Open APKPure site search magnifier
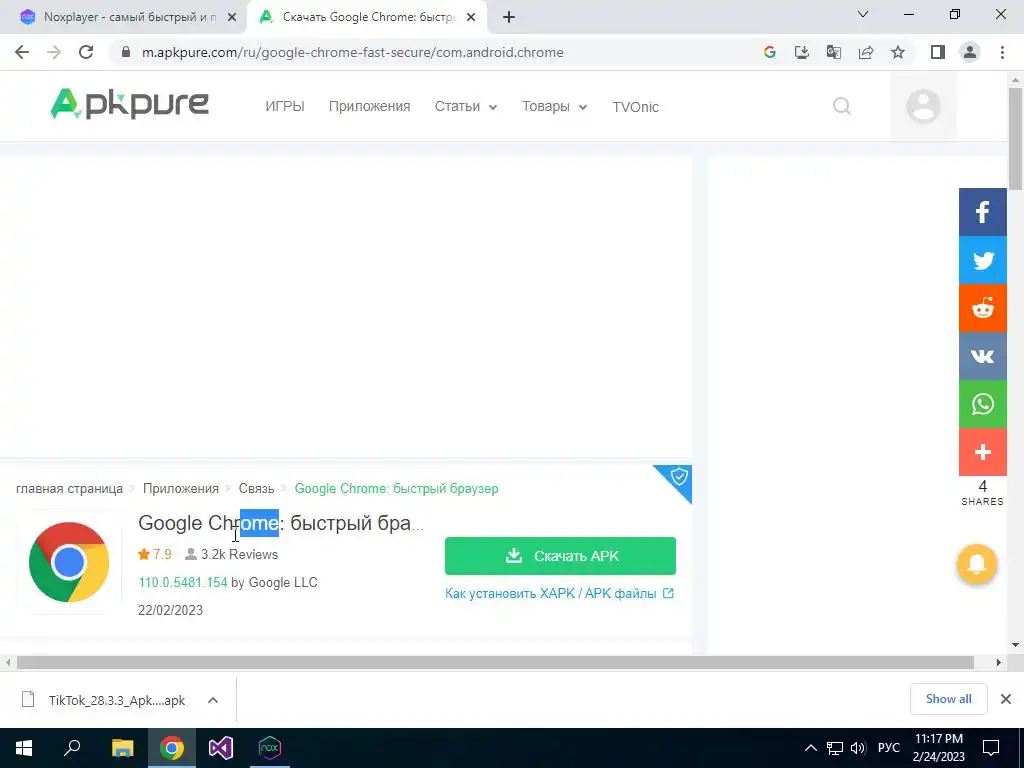Image resolution: width=1024 pixels, height=768 pixels. (x=842, y=106)
